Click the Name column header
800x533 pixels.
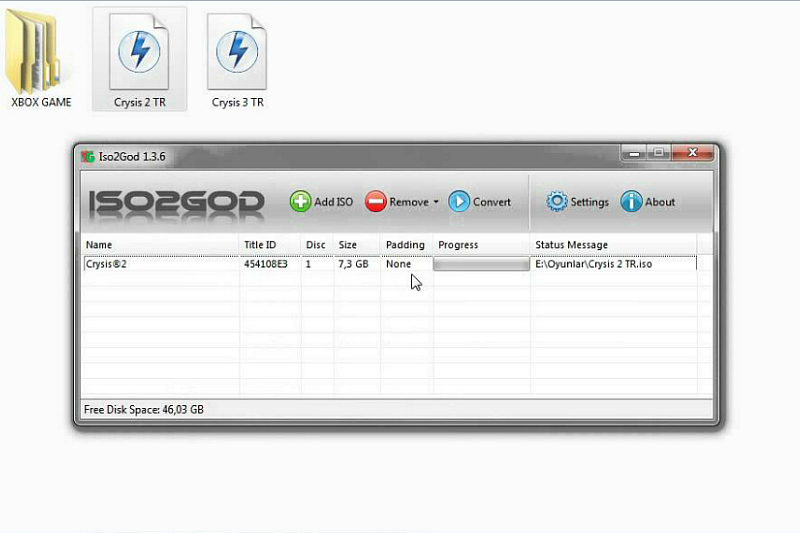point(160,245)
